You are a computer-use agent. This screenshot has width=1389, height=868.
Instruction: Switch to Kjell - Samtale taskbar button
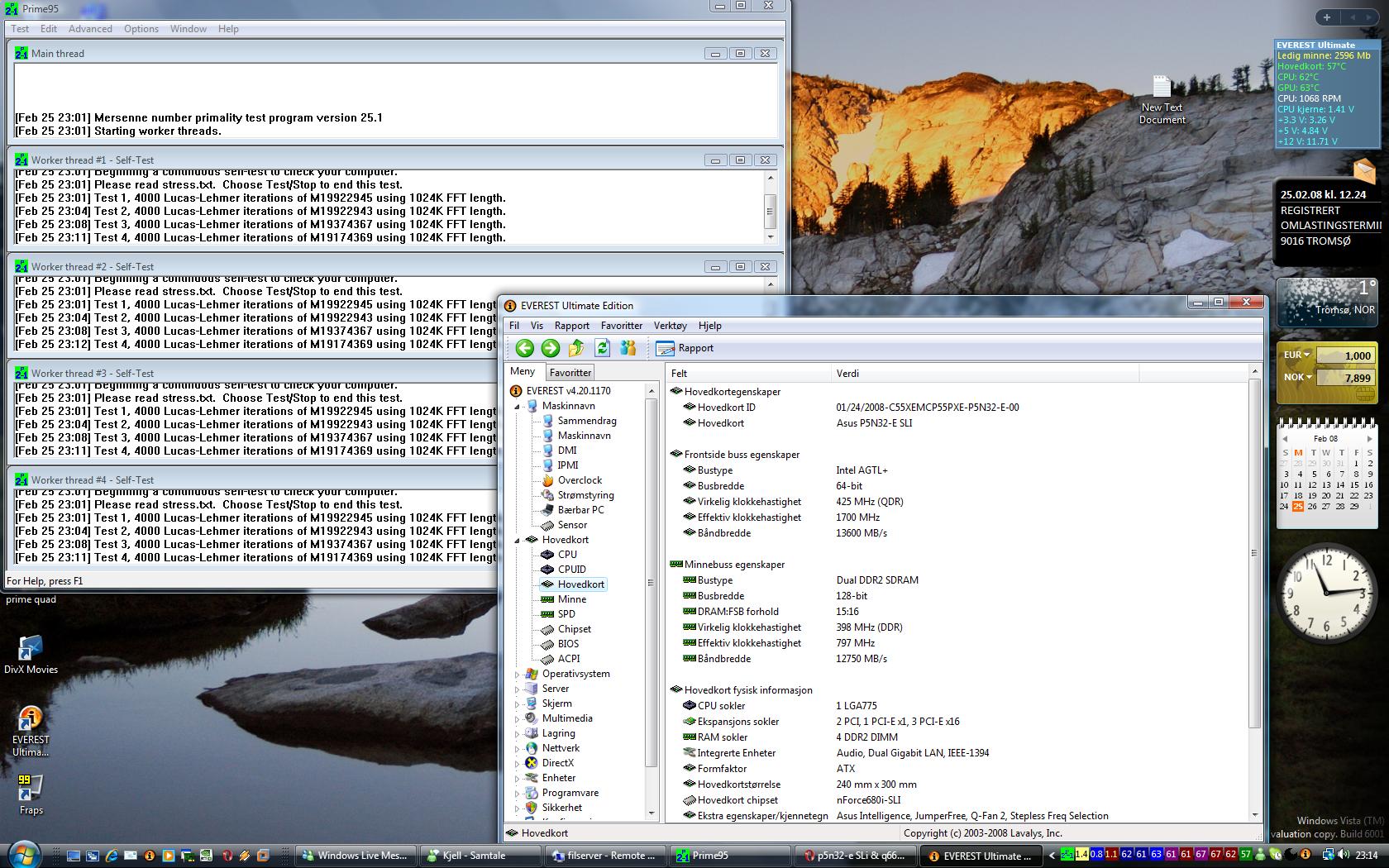pos(480,856)
